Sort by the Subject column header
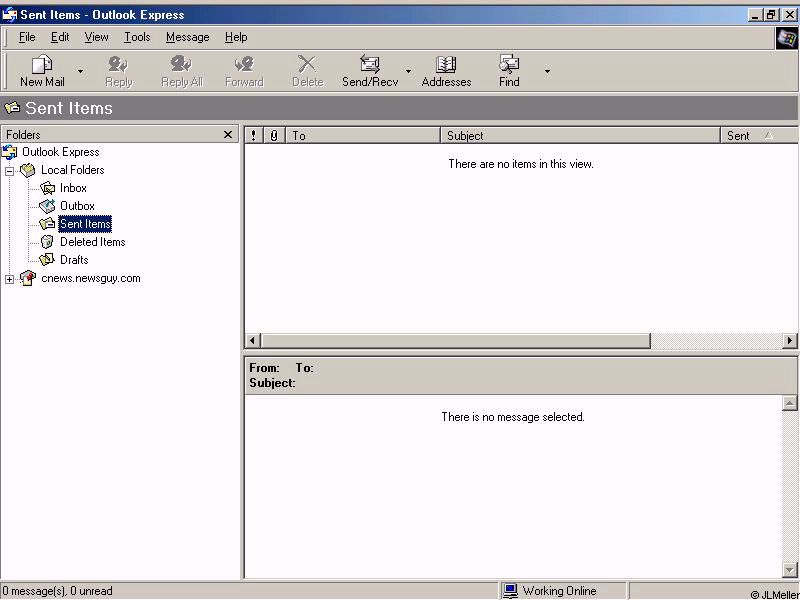The width and height of the screenshot is (800, 600). coord(580,136)
